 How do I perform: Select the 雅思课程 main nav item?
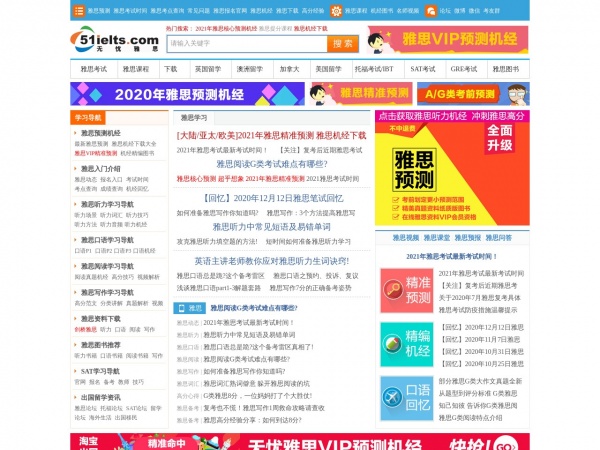tap(135, 69)
